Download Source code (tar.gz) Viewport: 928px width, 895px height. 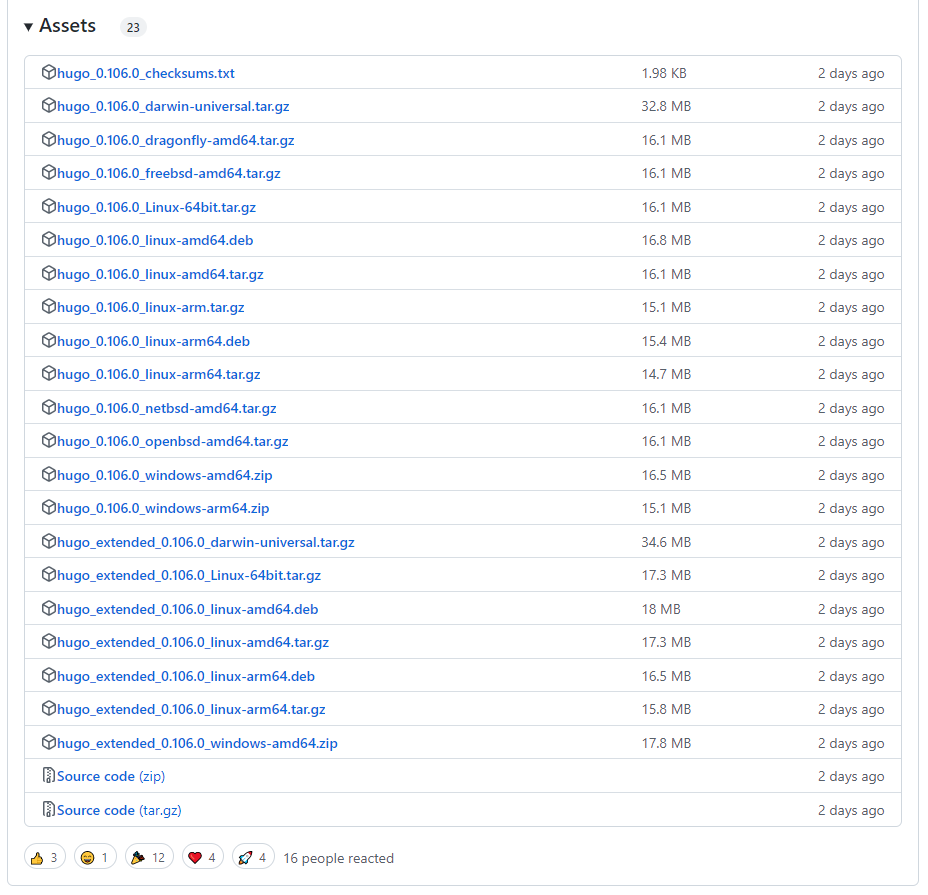click(119, 810)
